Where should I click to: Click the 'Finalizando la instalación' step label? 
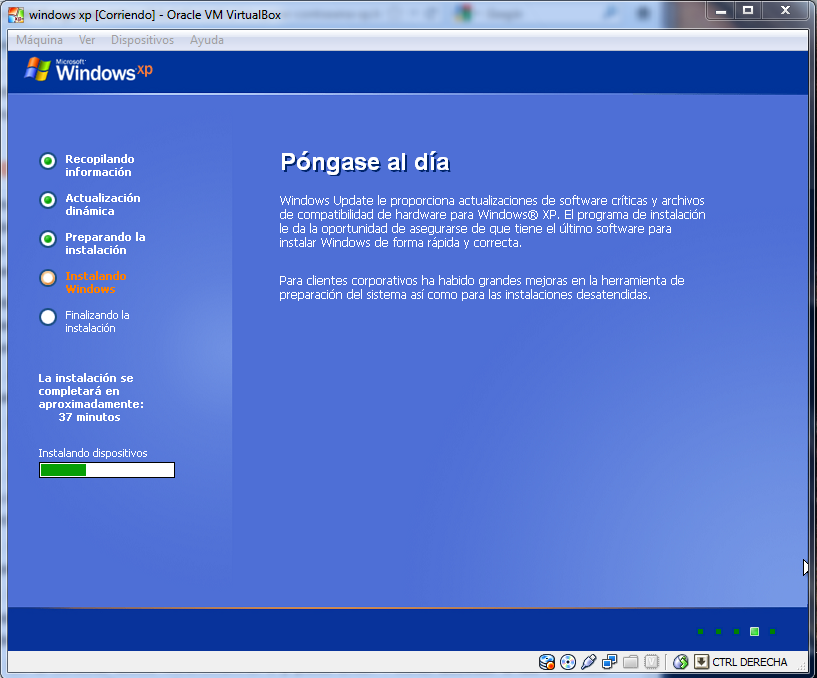pyautogui.click(x=97, y=322)
